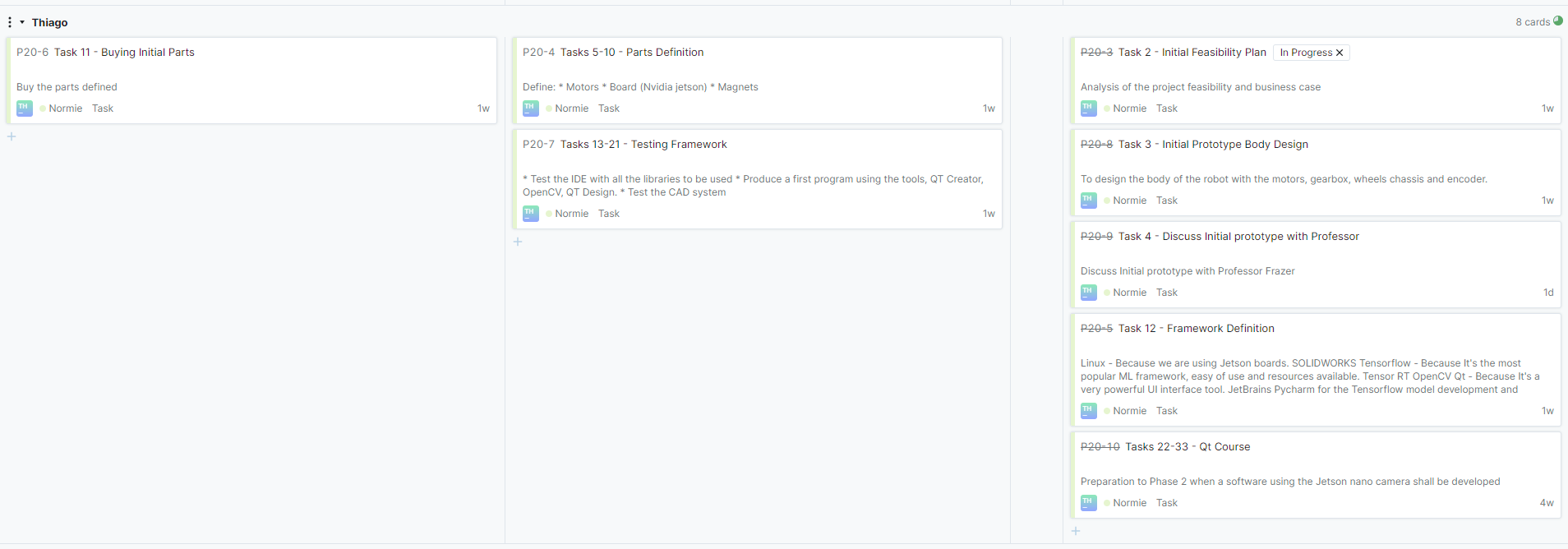Remove the In Progress tag
The image size is (1568, 549).
tap(1340, 53)
